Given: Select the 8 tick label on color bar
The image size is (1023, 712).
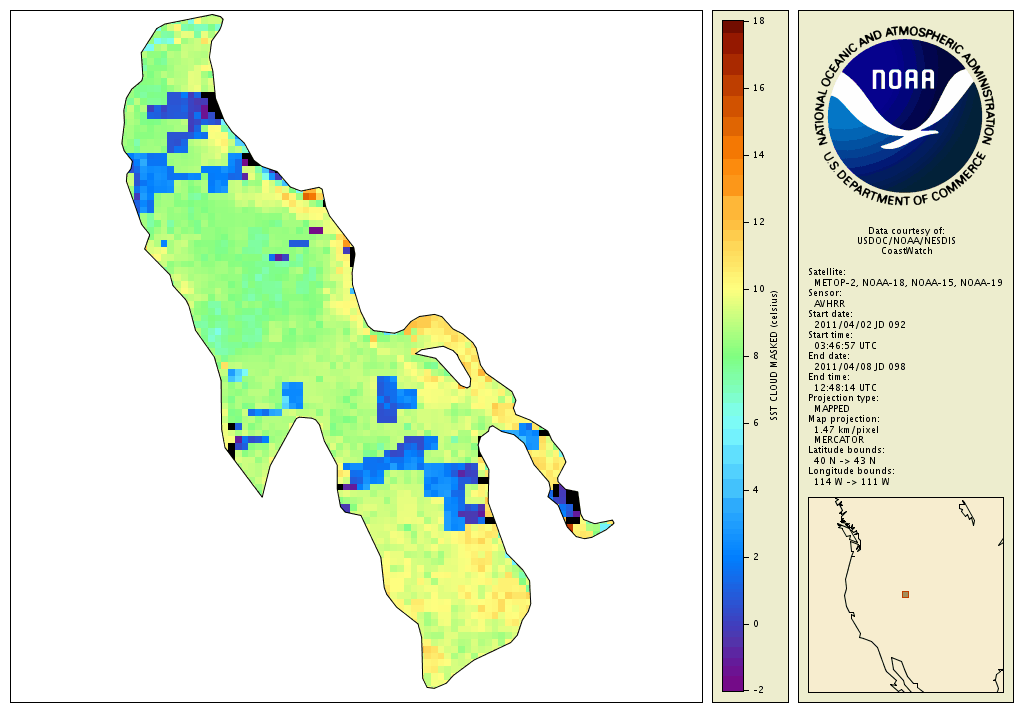Looking at the screenshot, I should [756, 356].
